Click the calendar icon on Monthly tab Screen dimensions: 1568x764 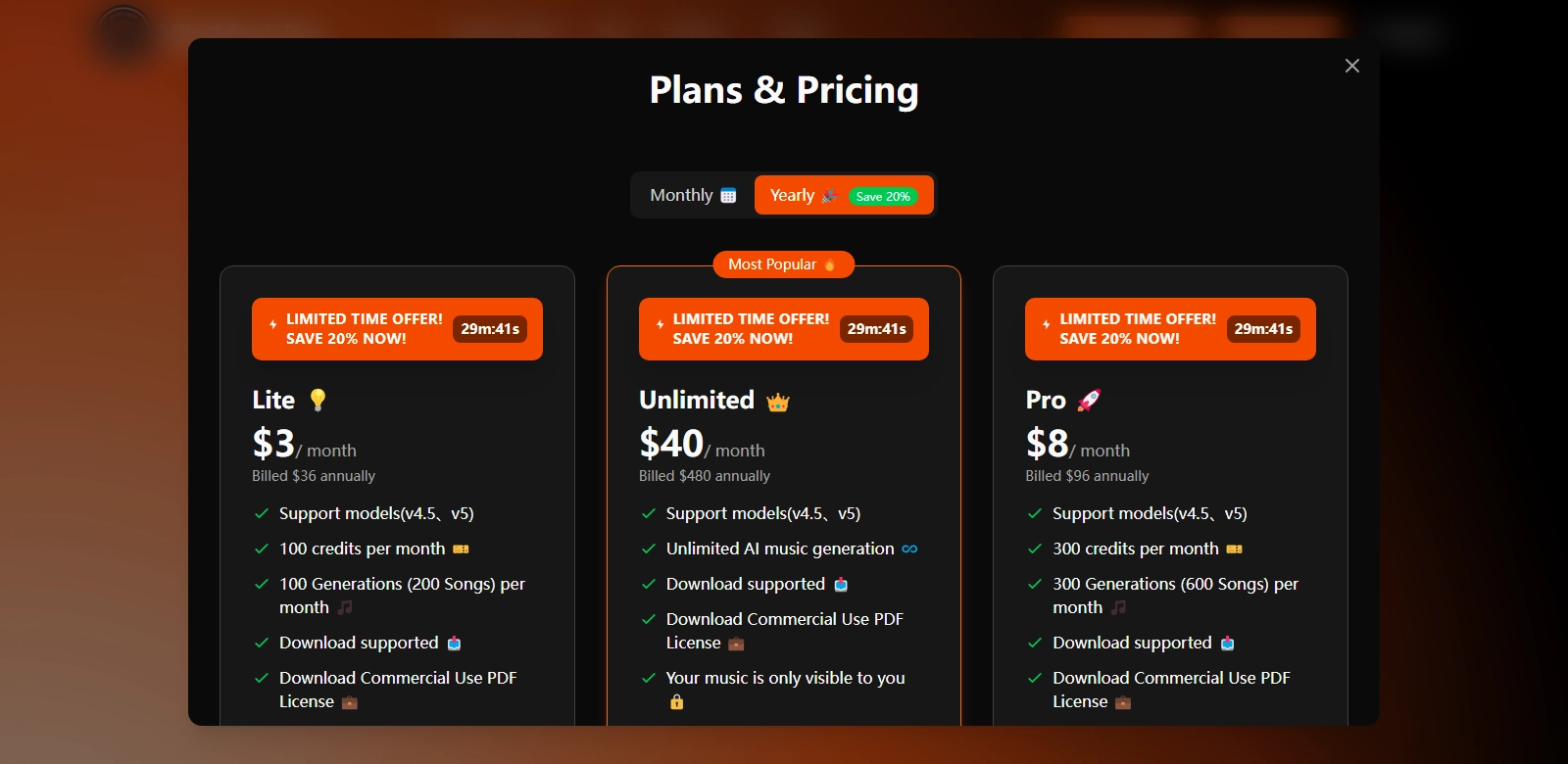click(x=728, y=196)
